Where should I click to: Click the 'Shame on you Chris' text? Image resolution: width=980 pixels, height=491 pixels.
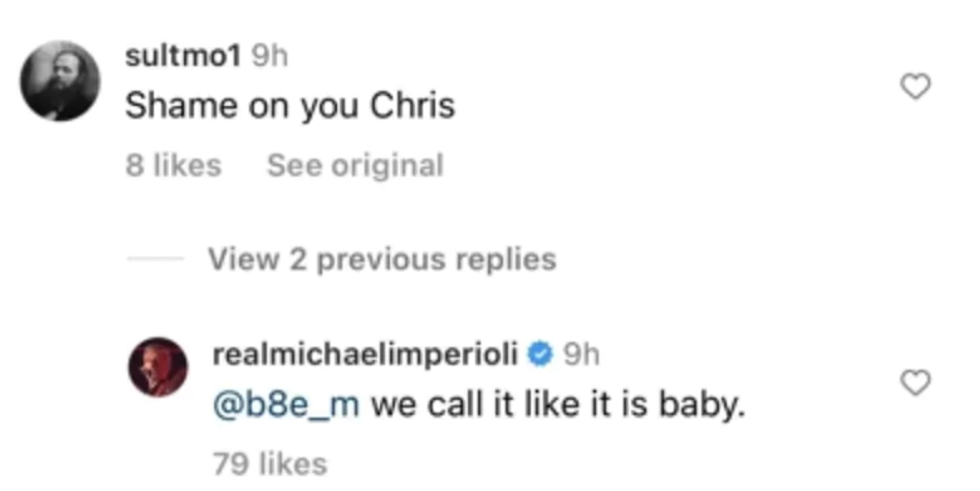290,106
